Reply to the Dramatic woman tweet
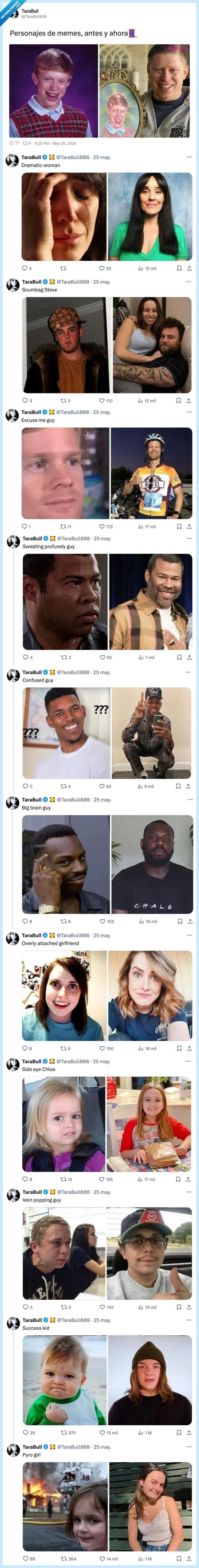Image resolution: width=199 pixels, height=1568 pixels. [x=24, y=268]
